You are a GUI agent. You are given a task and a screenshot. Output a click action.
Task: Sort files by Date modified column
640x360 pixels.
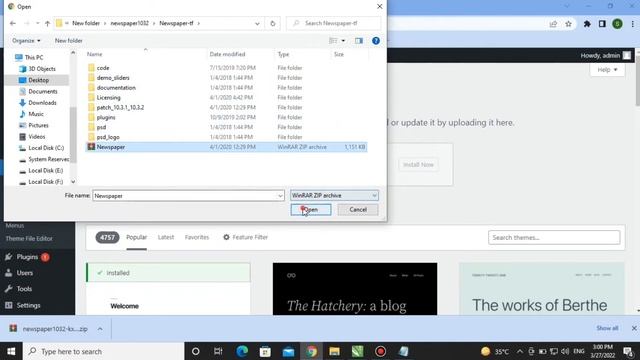coord(227,54)
